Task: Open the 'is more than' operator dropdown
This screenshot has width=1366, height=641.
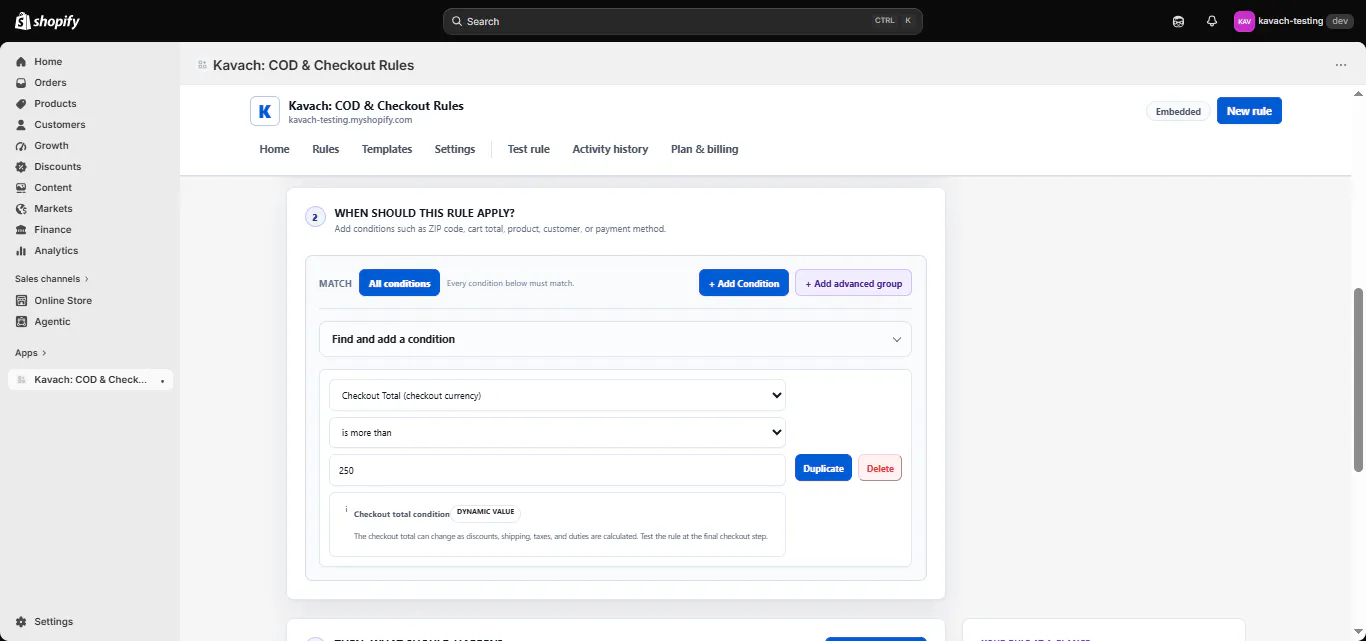Action: coord(557,433)
